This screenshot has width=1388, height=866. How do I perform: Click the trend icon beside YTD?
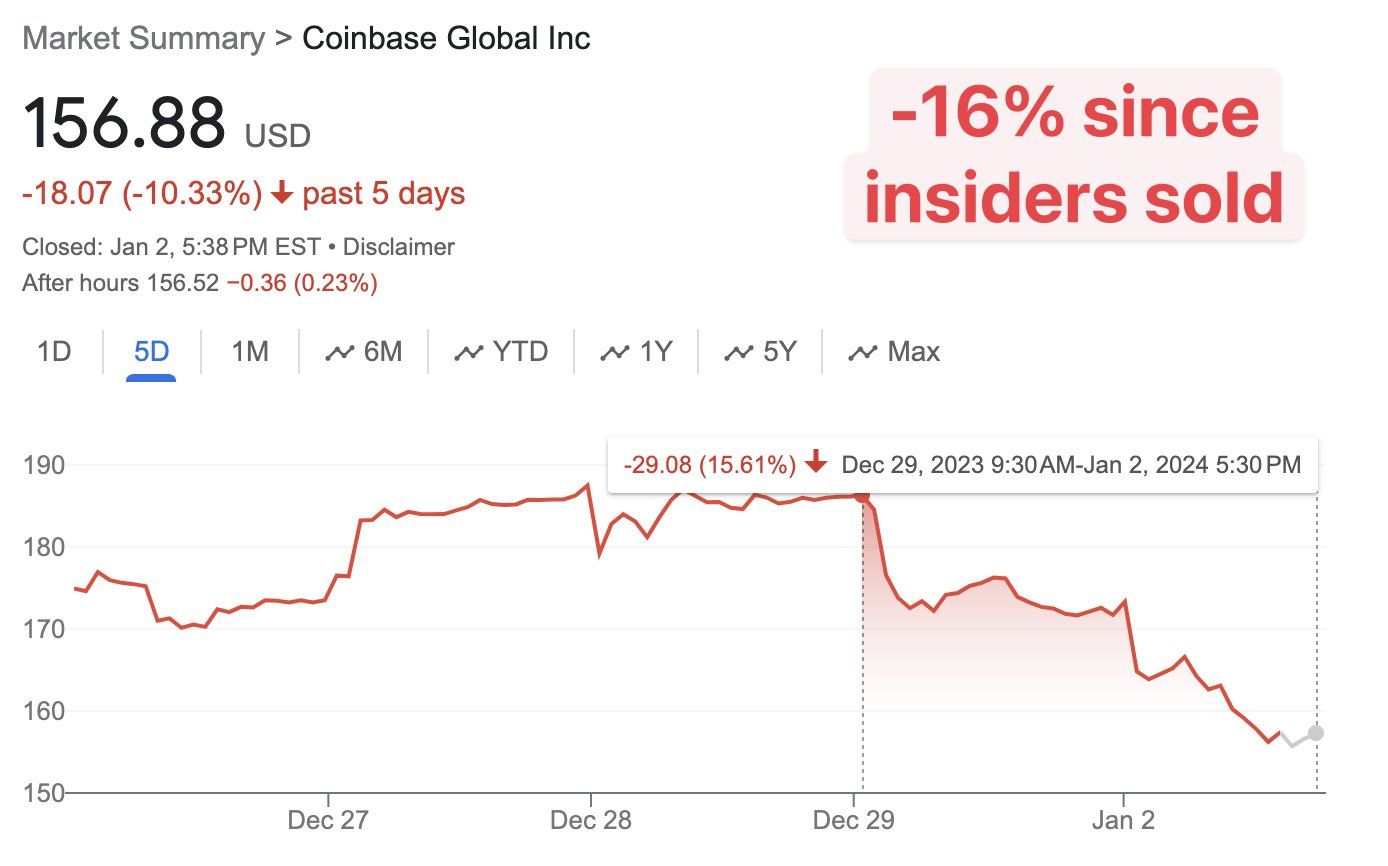(x=468, y=352)
